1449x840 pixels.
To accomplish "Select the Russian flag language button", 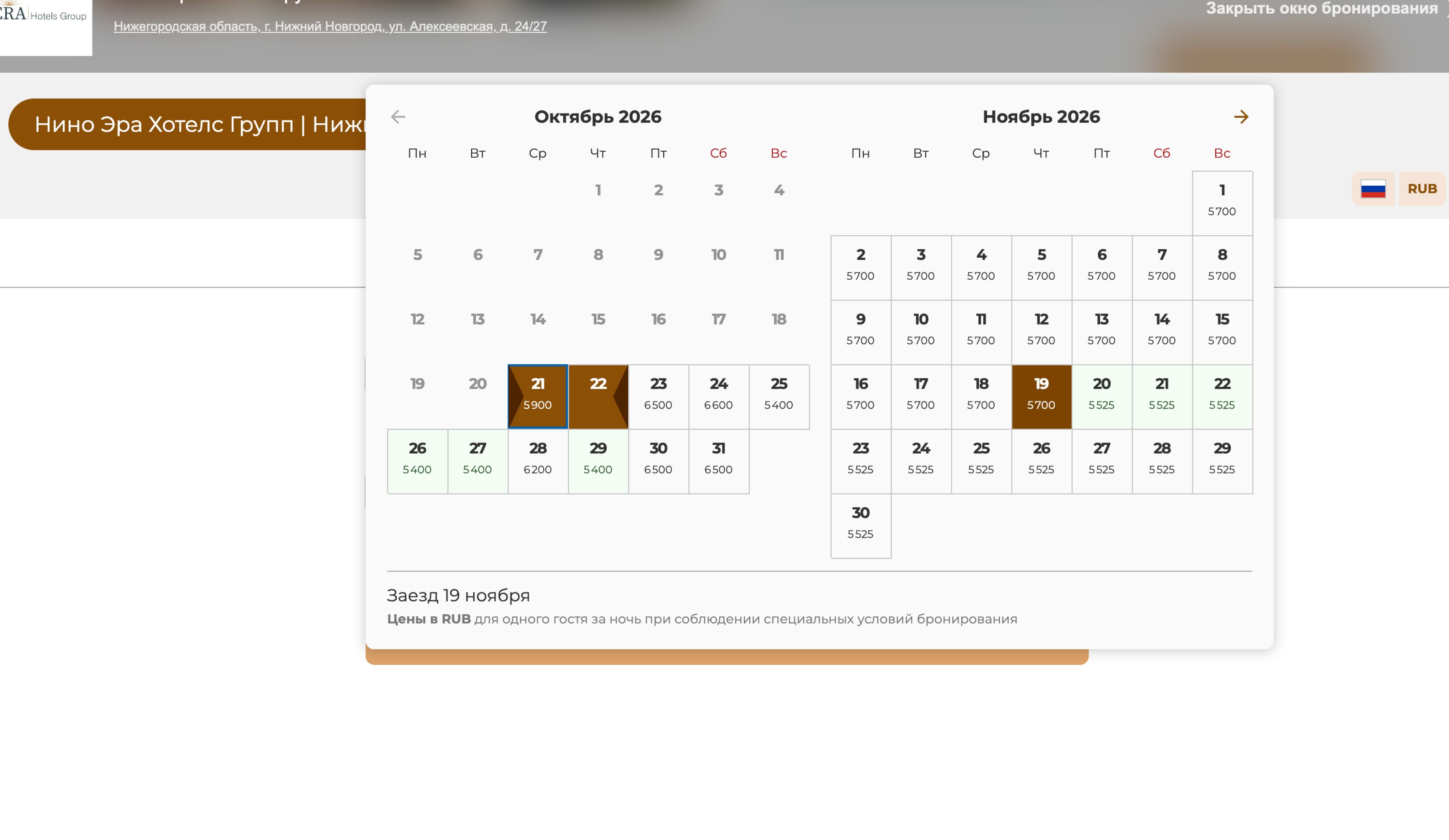I will 1373,189.
